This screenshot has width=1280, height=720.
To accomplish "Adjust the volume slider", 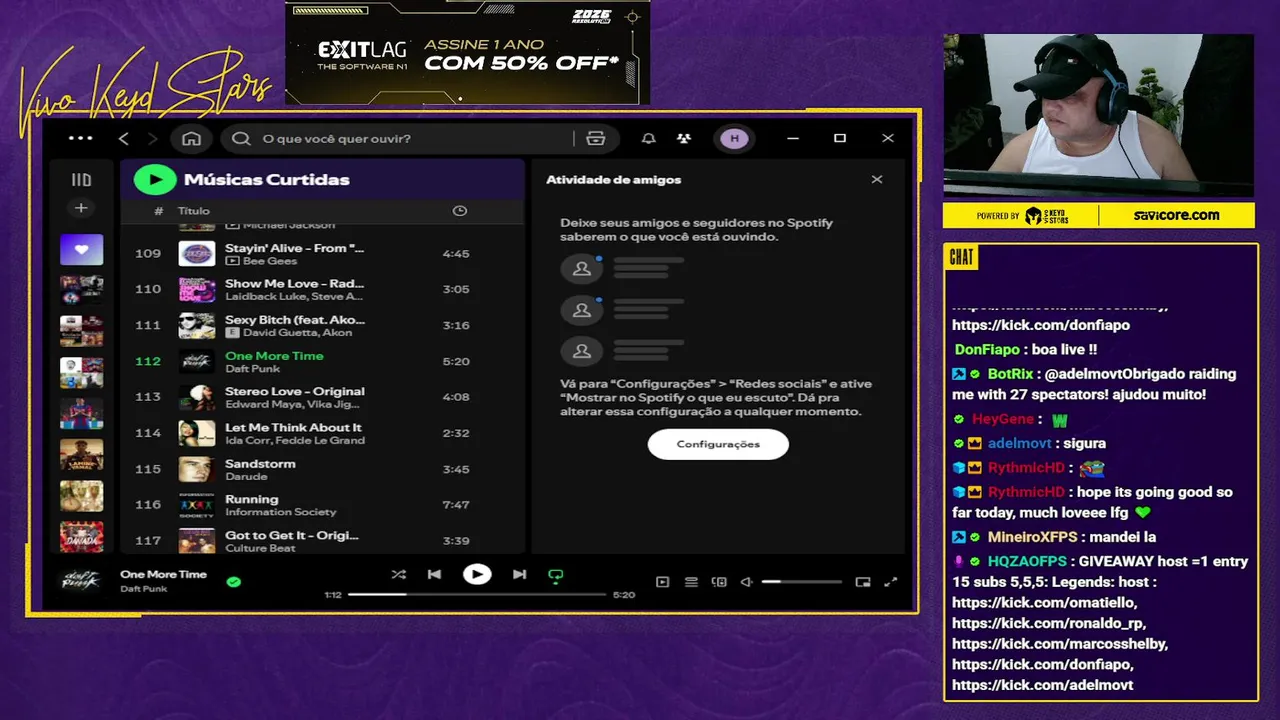I will coord(802,582).
